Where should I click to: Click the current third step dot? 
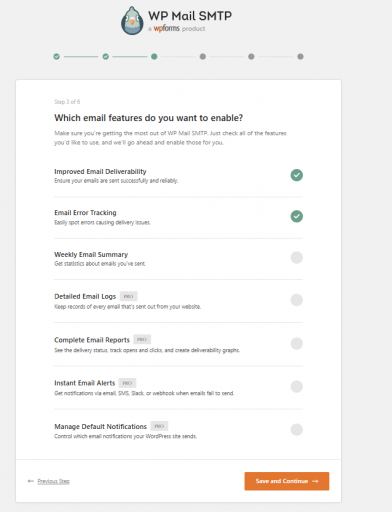pyautogui.click(x=154, y=57)
